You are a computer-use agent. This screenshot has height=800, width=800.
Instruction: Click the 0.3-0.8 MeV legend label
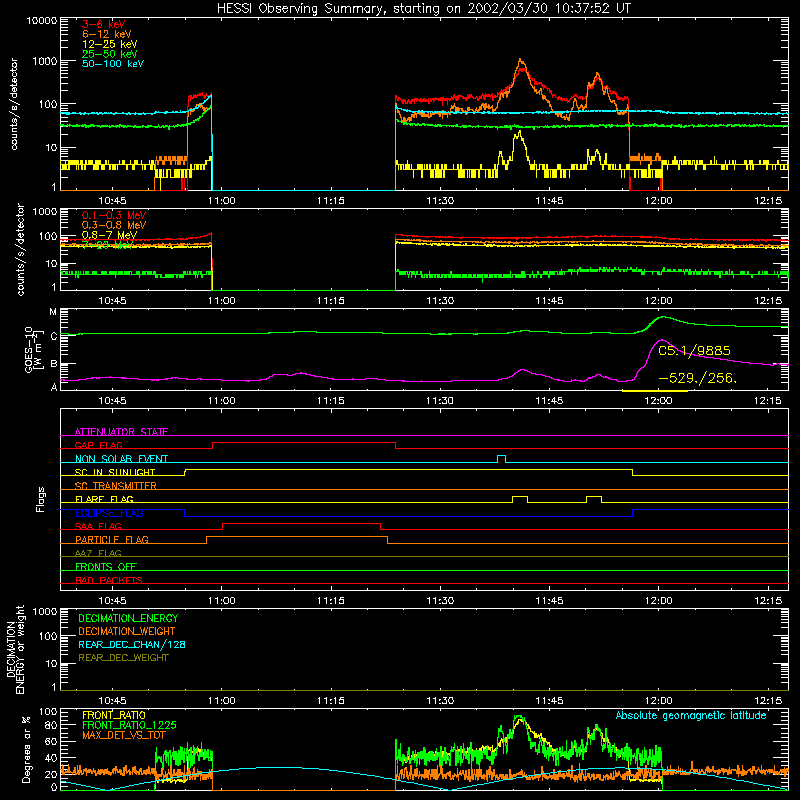coord(114,225)
